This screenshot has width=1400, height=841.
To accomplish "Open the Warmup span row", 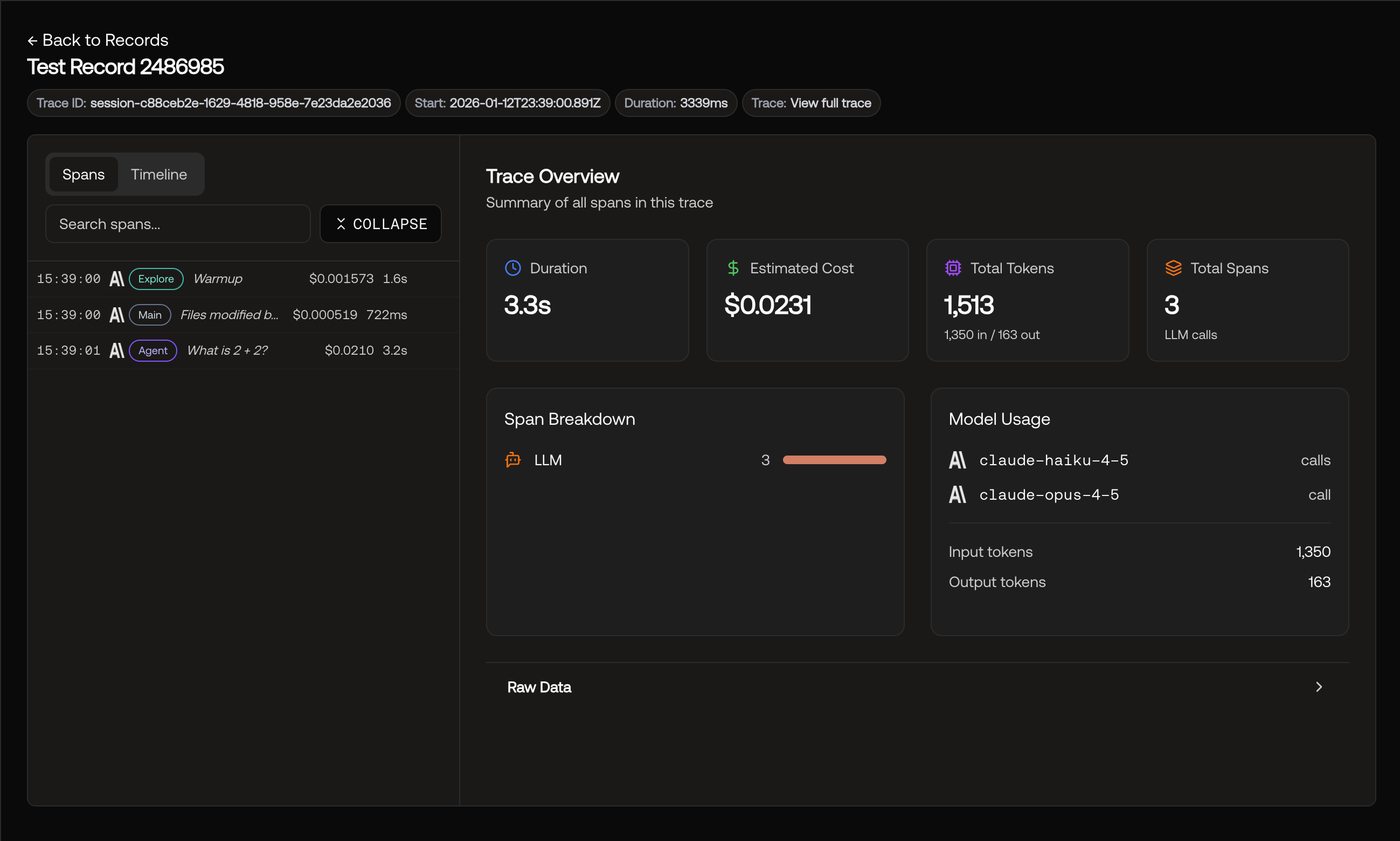I will 244,279.
